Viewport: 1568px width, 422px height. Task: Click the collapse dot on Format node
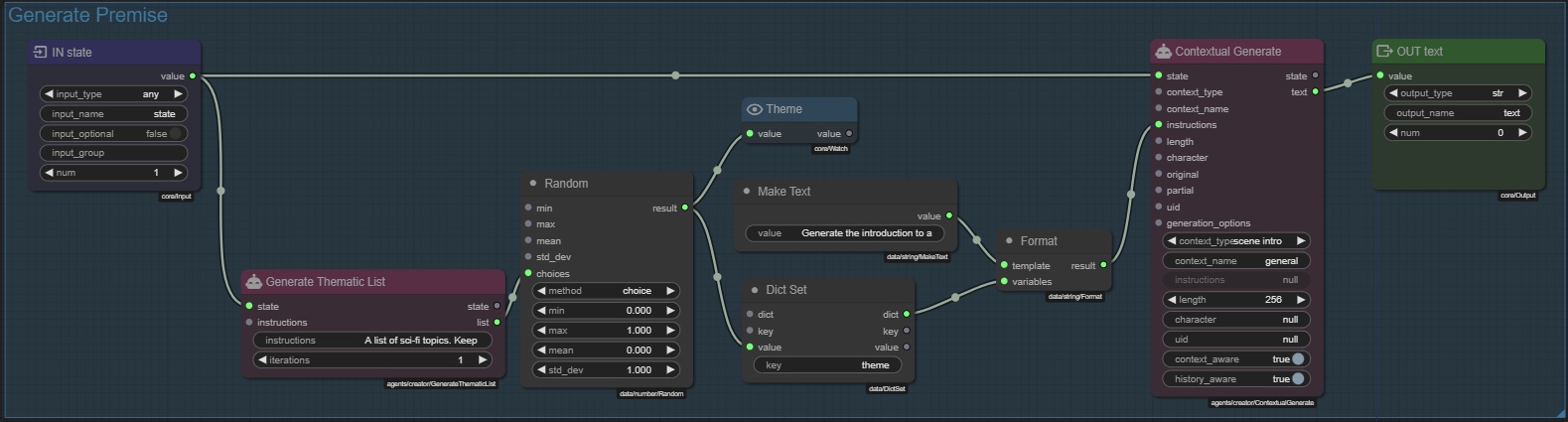[1009, 241]
